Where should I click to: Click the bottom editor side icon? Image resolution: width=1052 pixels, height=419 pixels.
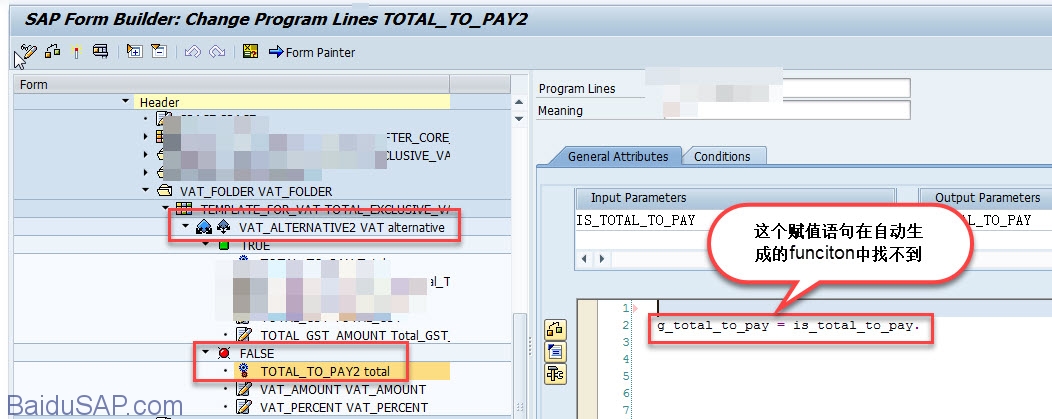point(555,373)
